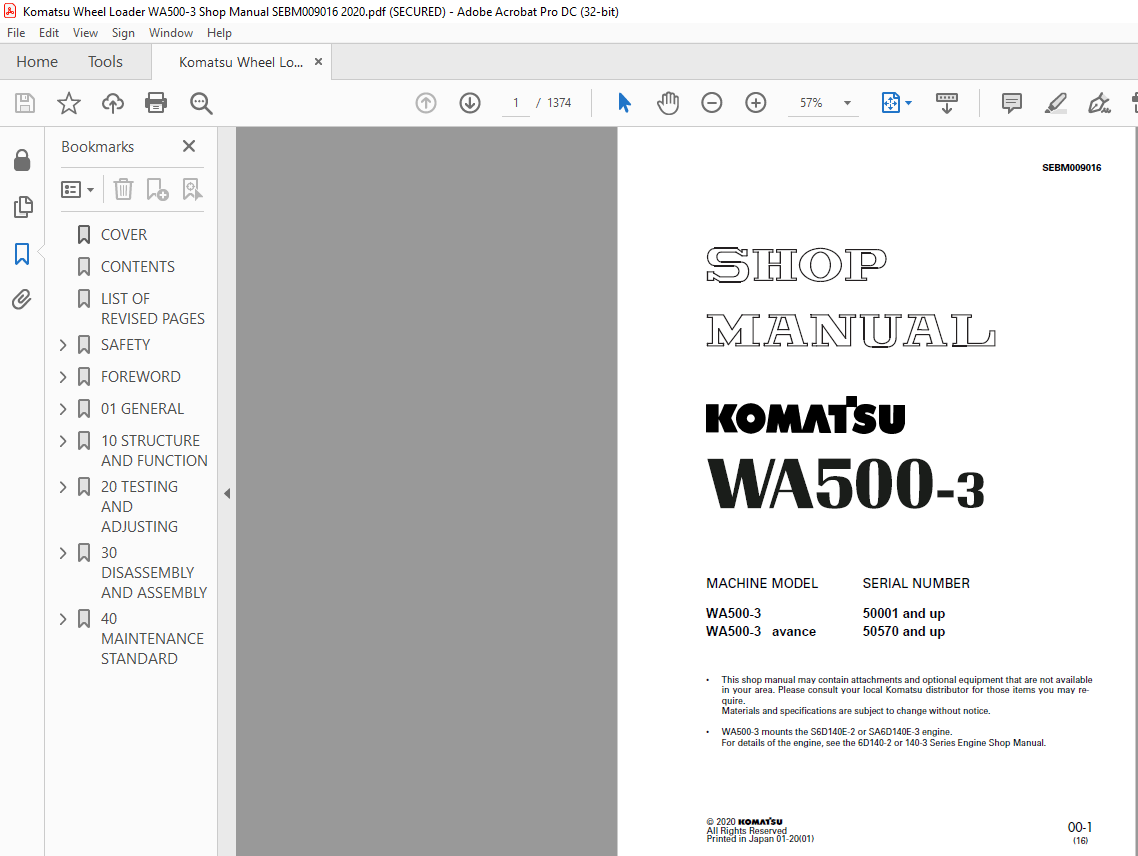The height and width of the screenshot is (856, 1138).
Task: Expand the 01 GENERAL bookmark
Action: pyautogui.click(x=63, y=409)
